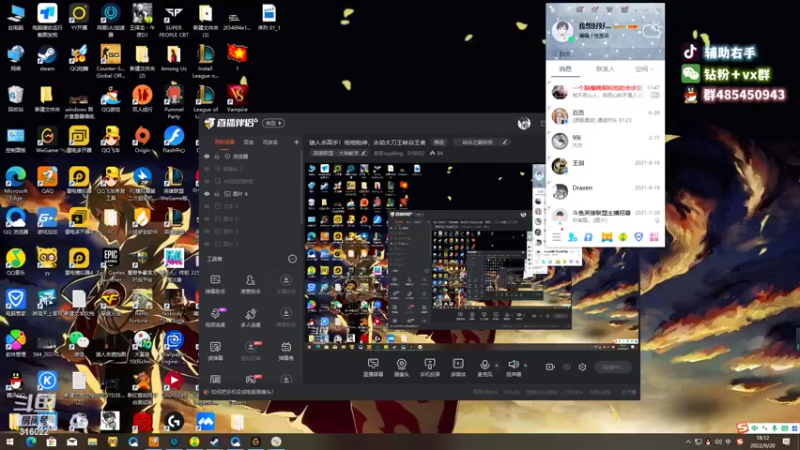Open the 斗鱼英雄联盟主播招募 conversation

pos(605,216)
